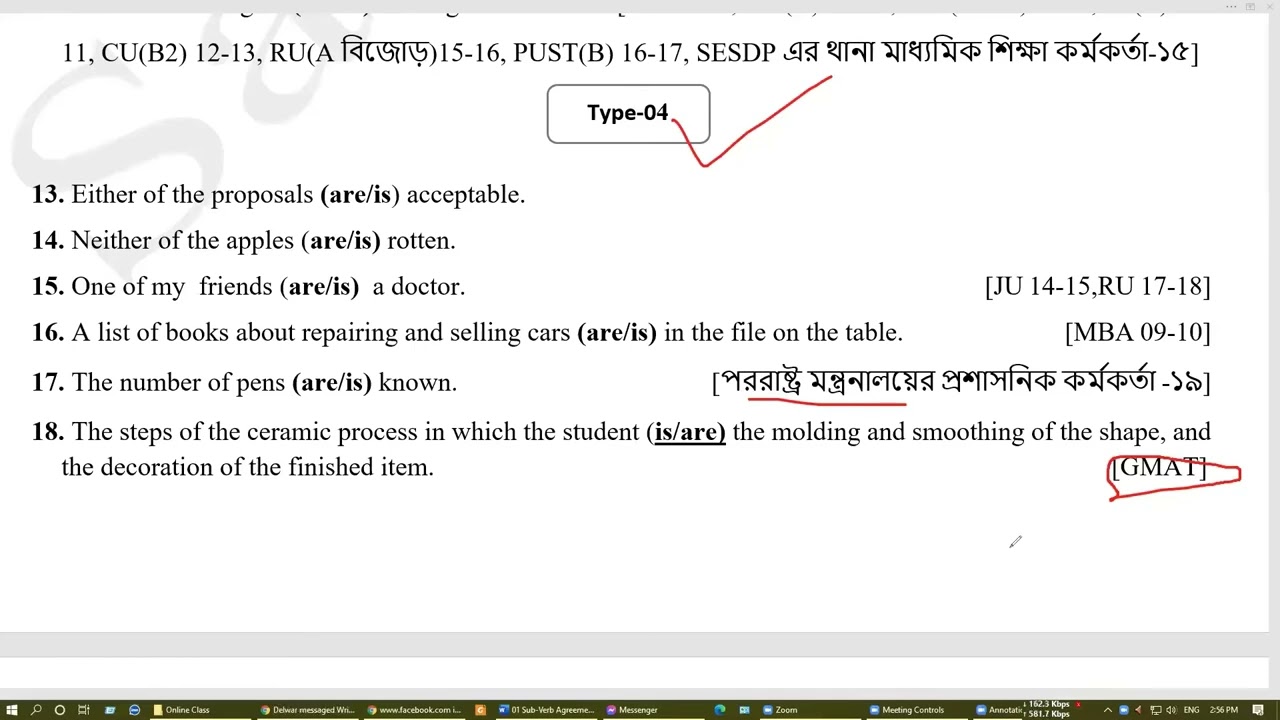
Task: Open Task View on taskbar
Action: (x=84, y=710)
